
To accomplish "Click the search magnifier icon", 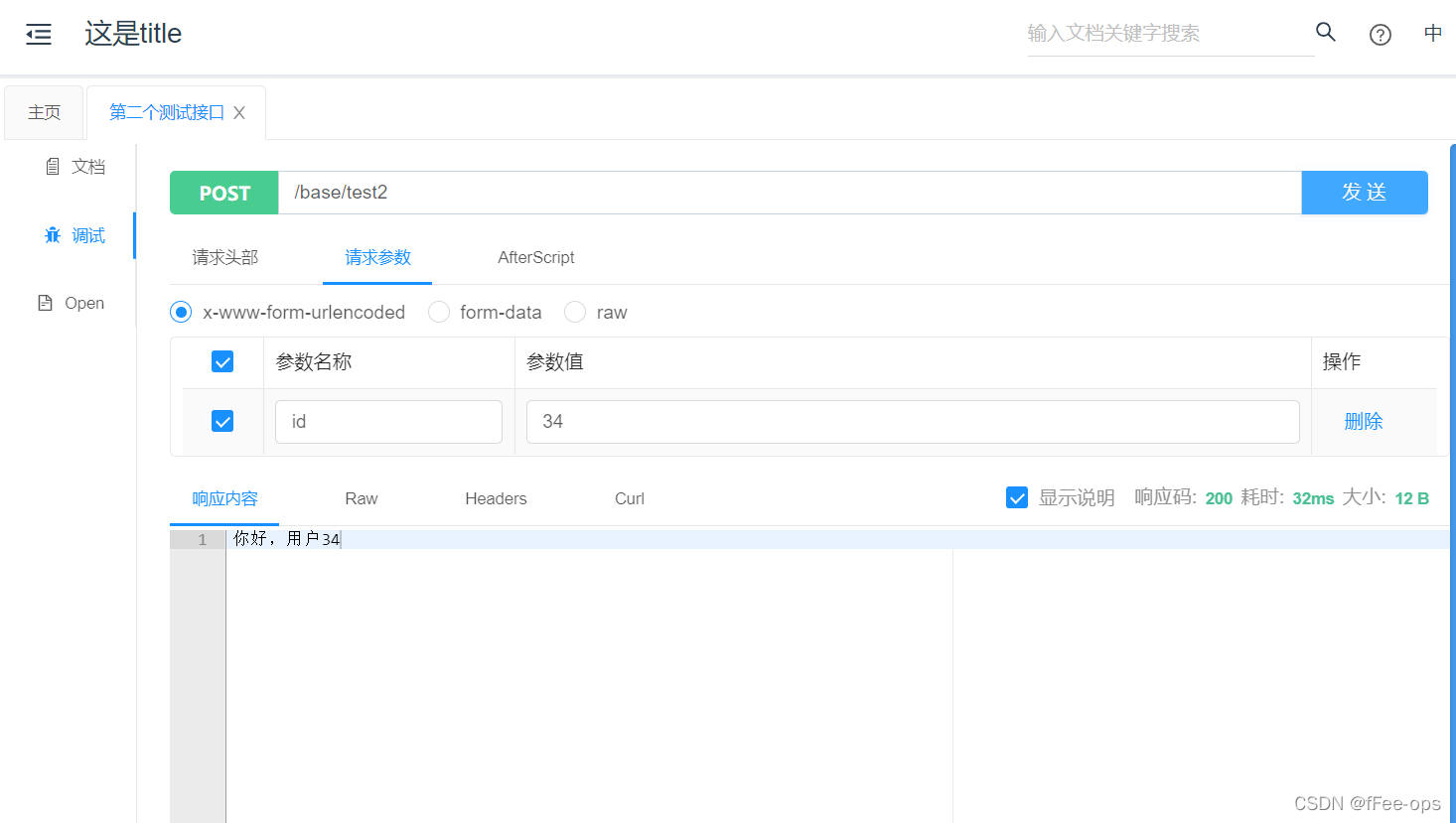I will point(1326,32).
